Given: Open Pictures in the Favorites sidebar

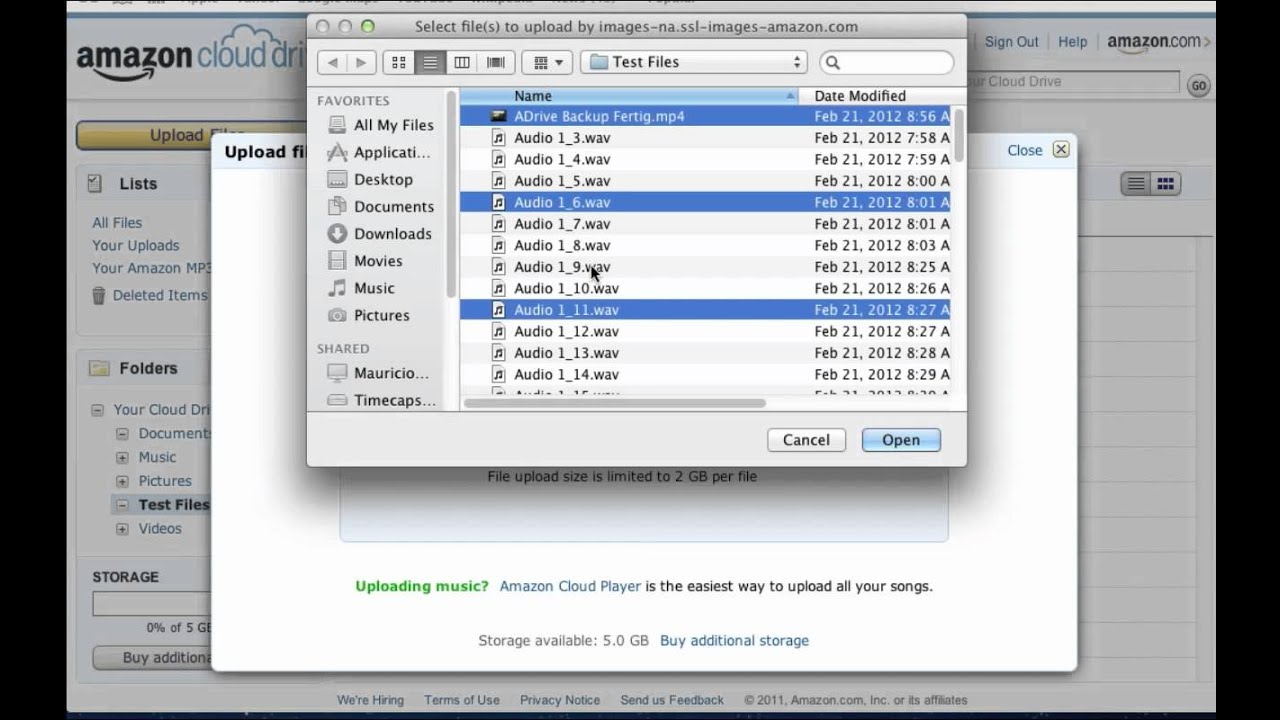Looking at the screenshot, I should coord(369,314).
